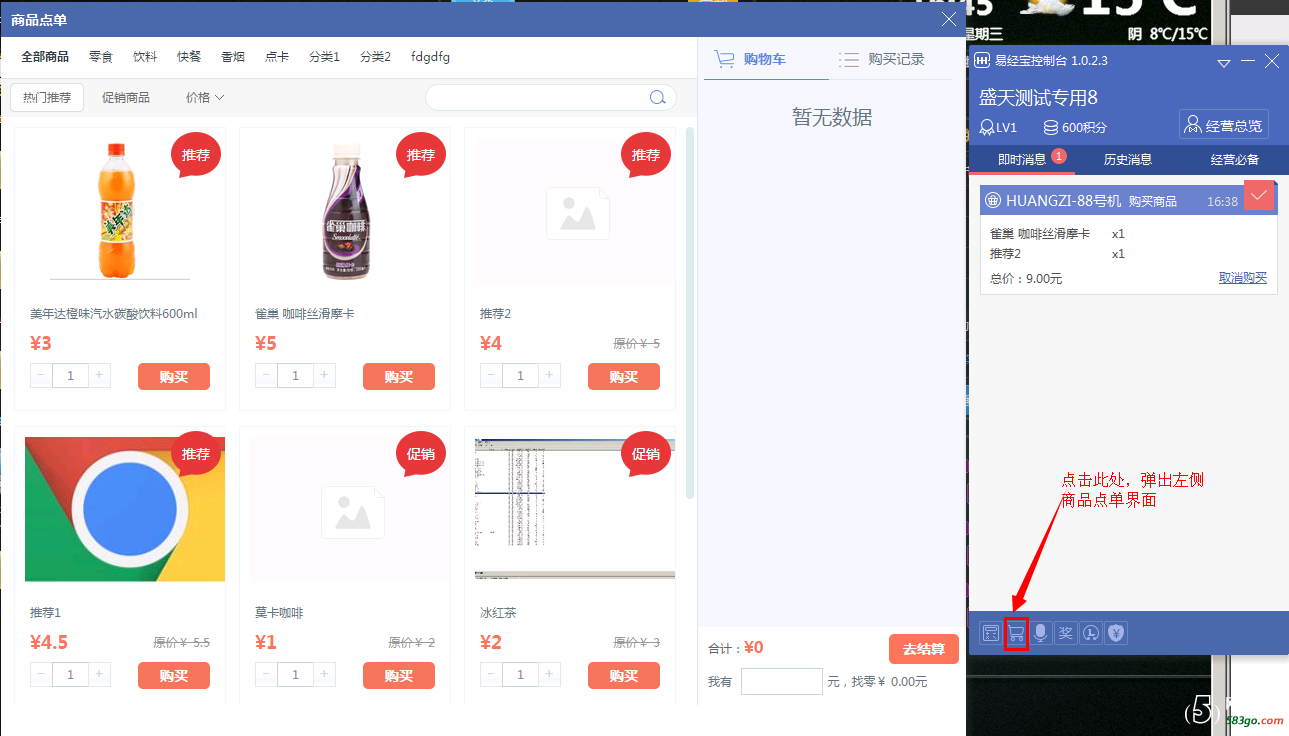Viewport: 1289px width, 736px height.
Task: Increase quantity of 美年达 orange soda
Action: coord(99,376)
